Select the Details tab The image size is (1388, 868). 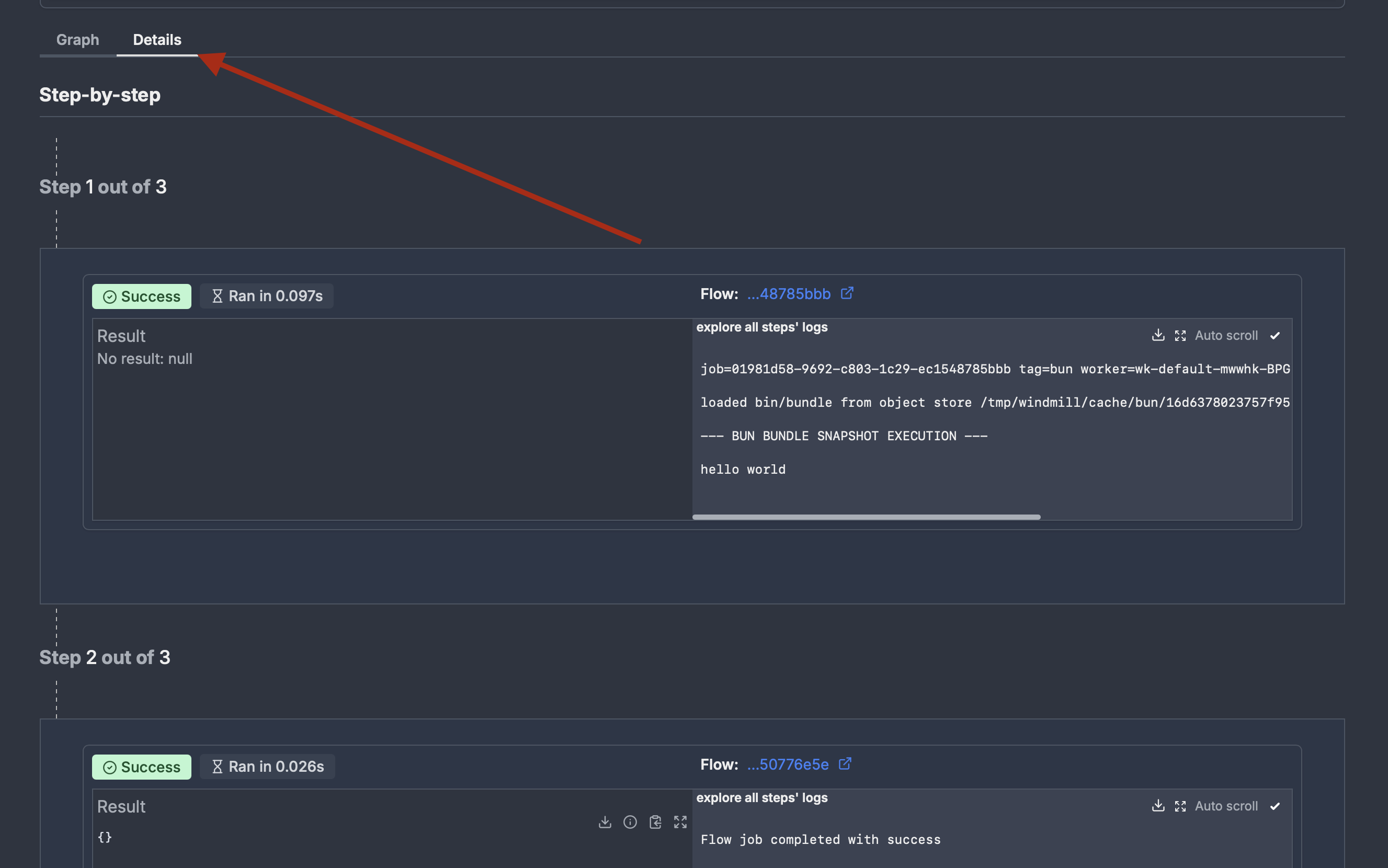pos(157,40)
